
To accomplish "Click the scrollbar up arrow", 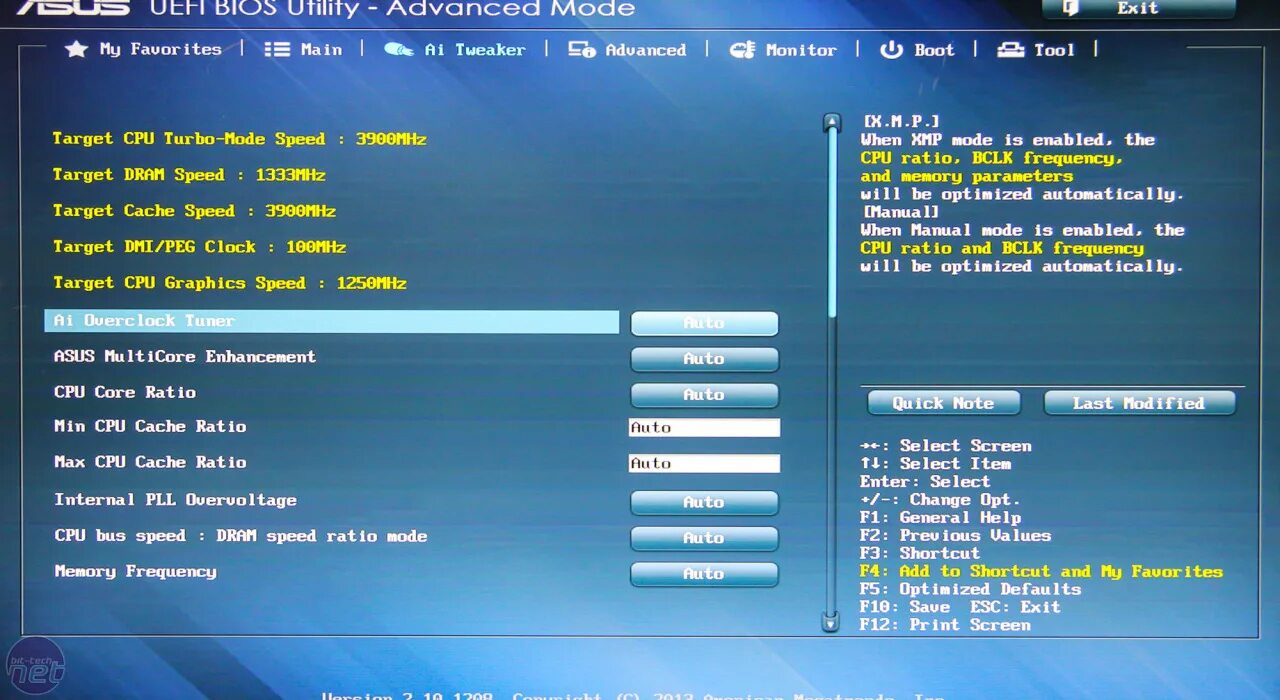I will (x=831, y=123).
